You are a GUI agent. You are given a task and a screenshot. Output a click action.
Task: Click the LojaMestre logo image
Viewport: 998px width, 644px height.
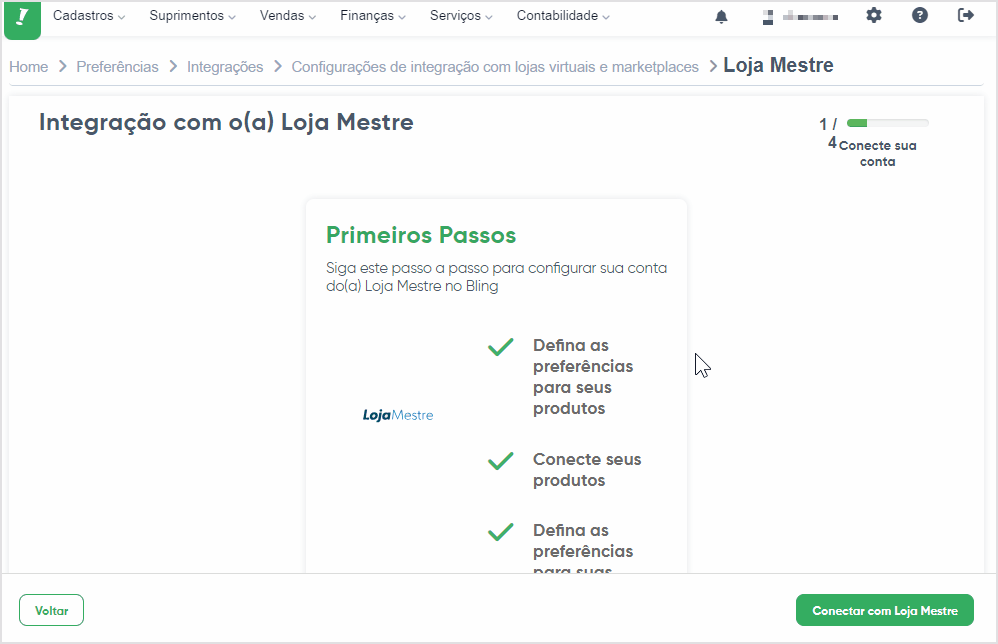coord(398,415)
